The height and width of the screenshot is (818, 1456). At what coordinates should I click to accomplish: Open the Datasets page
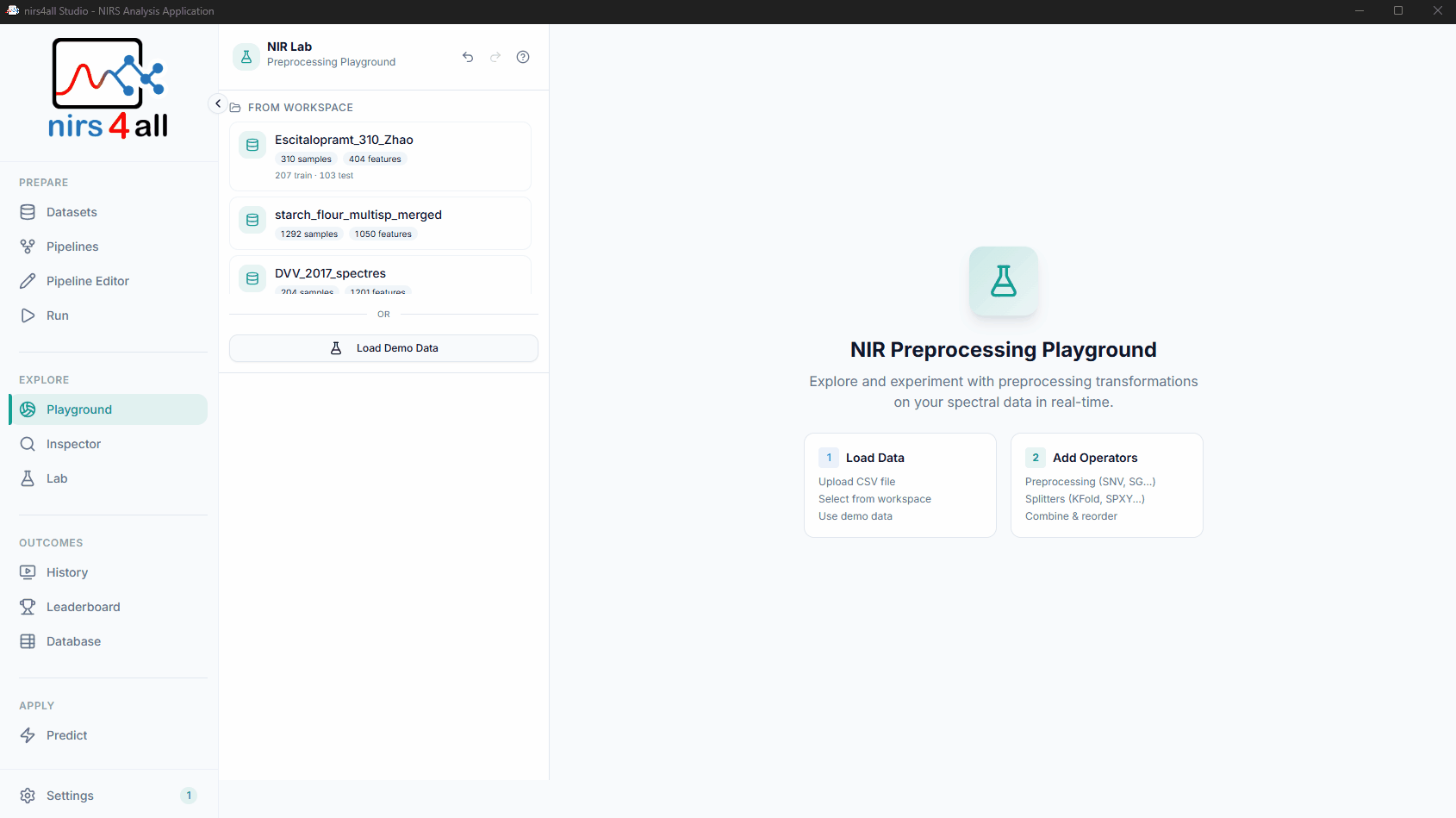pyautogui.click(x=108, y=212)
